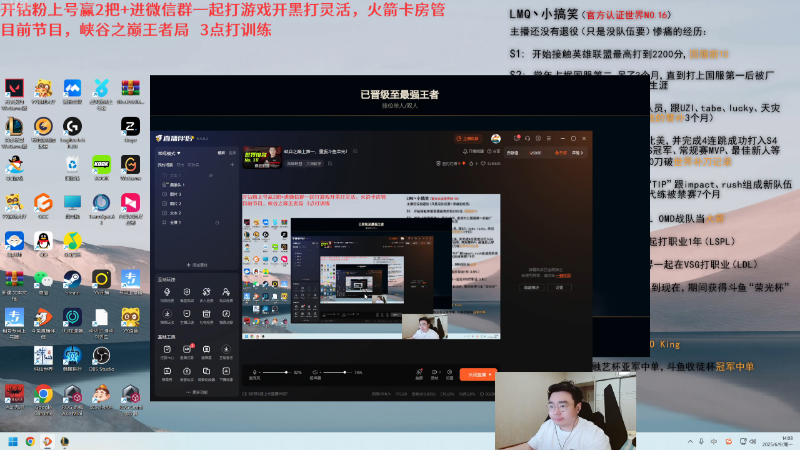Screen dimensions: 800x450
Task: Switch to 竖屏 portrait orientation
Action: point(232,153)
